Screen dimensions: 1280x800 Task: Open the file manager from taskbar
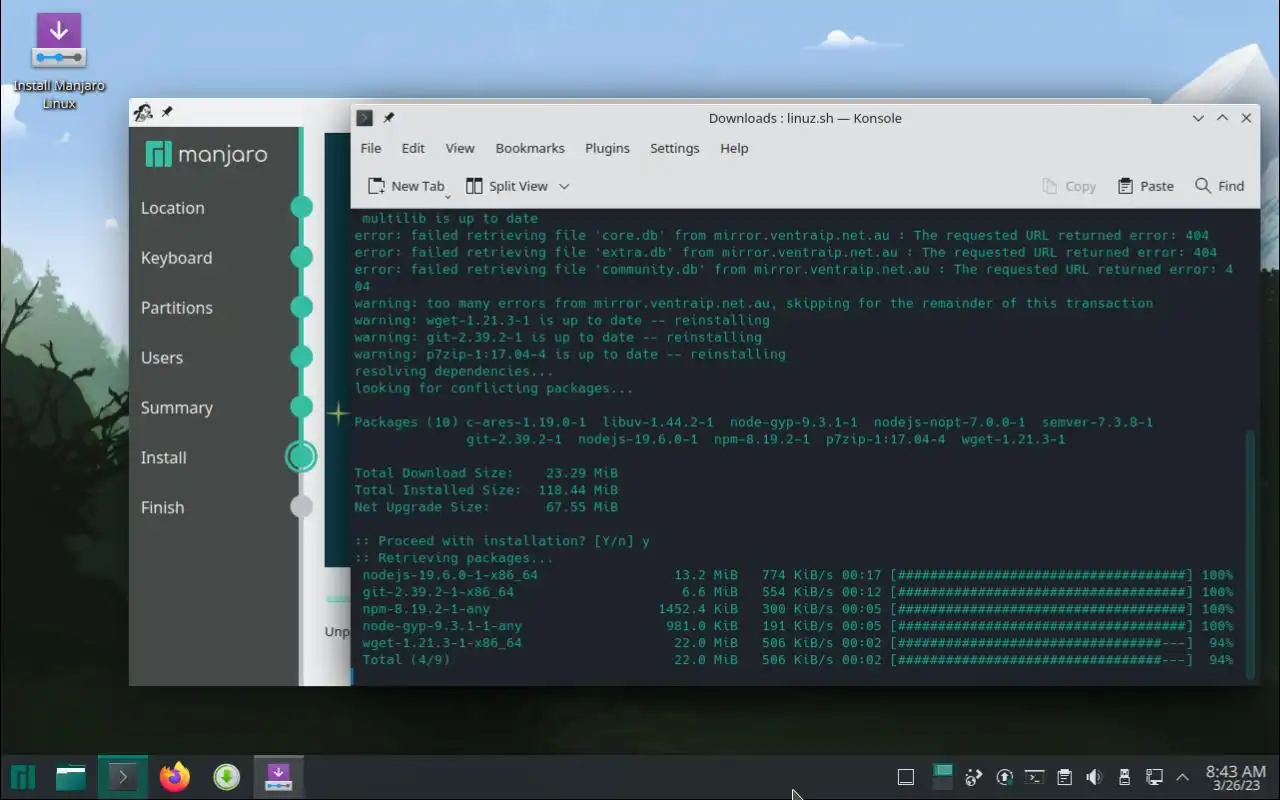70,777
